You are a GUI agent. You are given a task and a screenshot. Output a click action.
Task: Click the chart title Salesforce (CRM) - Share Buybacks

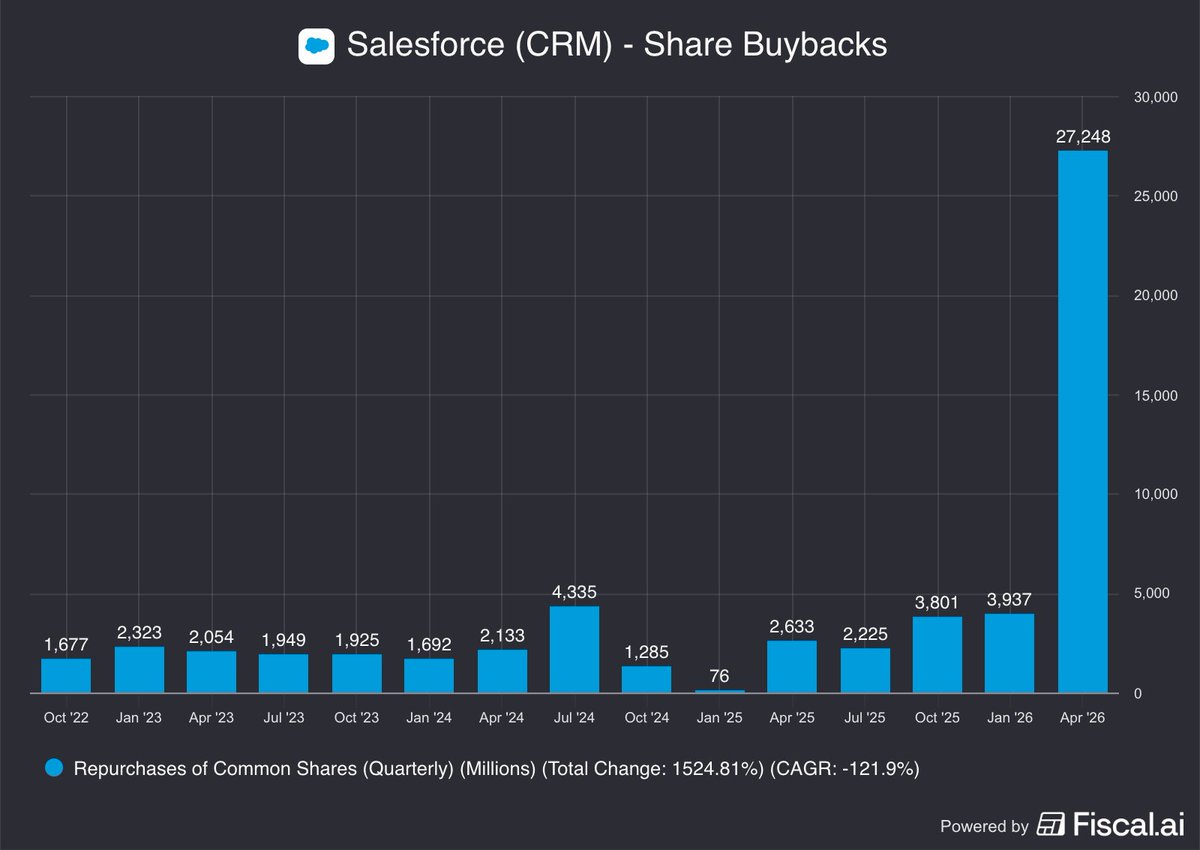pyautogui.click(x=617, y=45)
